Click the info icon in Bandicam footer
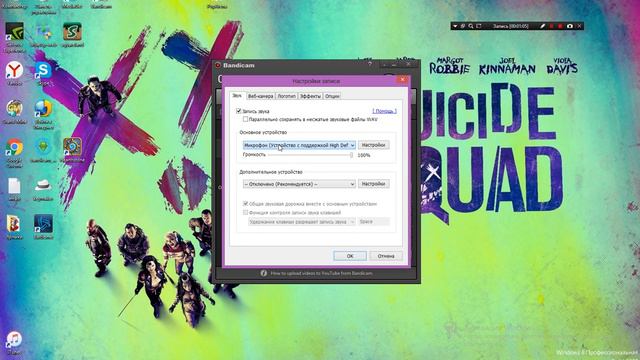The width and height of the screenshot is (640, 360). pos(264,273)
